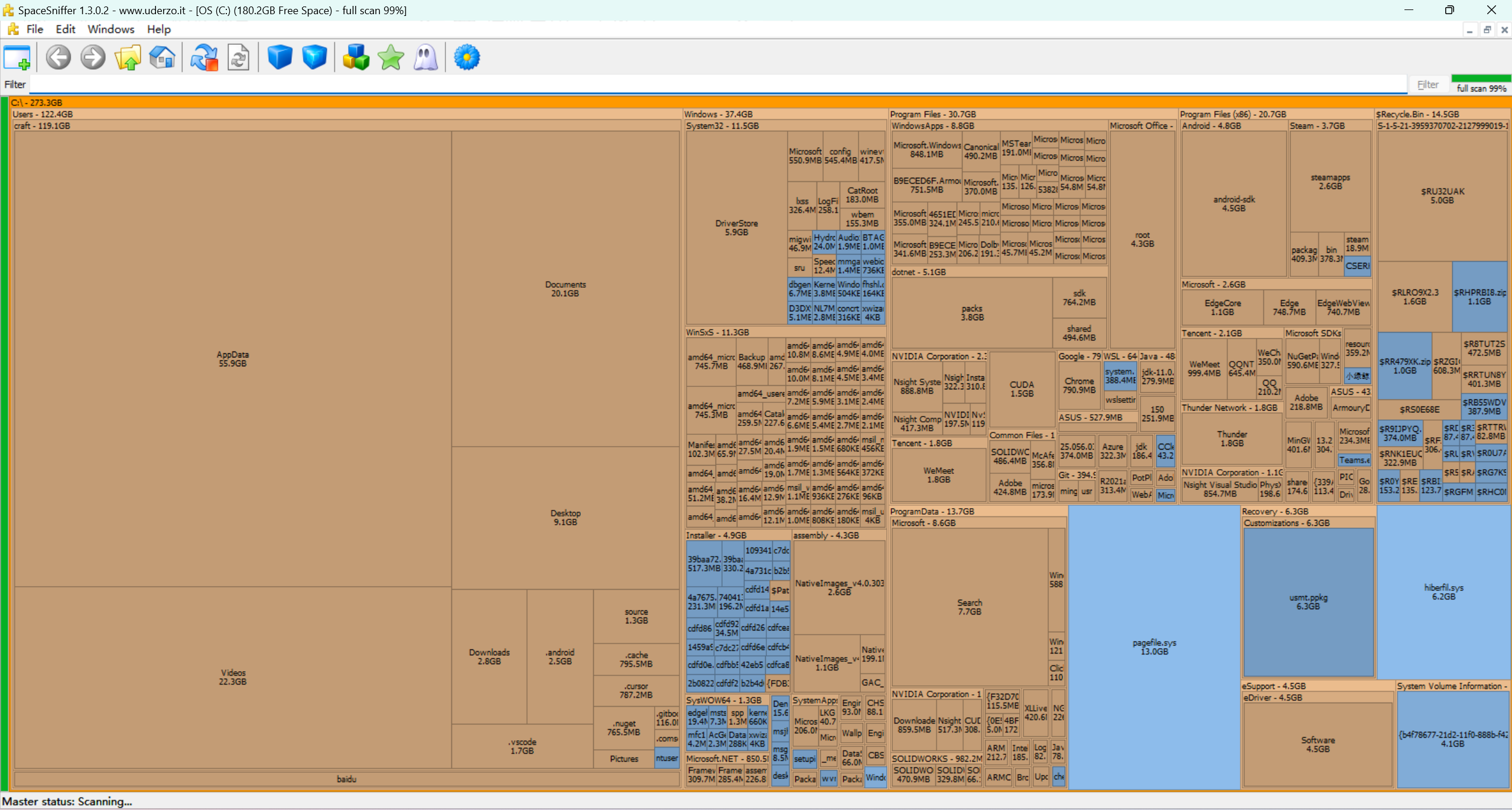Select the CUDA 1.5GB block
Screen dimensions: 1512x810
pos(1022,389)
